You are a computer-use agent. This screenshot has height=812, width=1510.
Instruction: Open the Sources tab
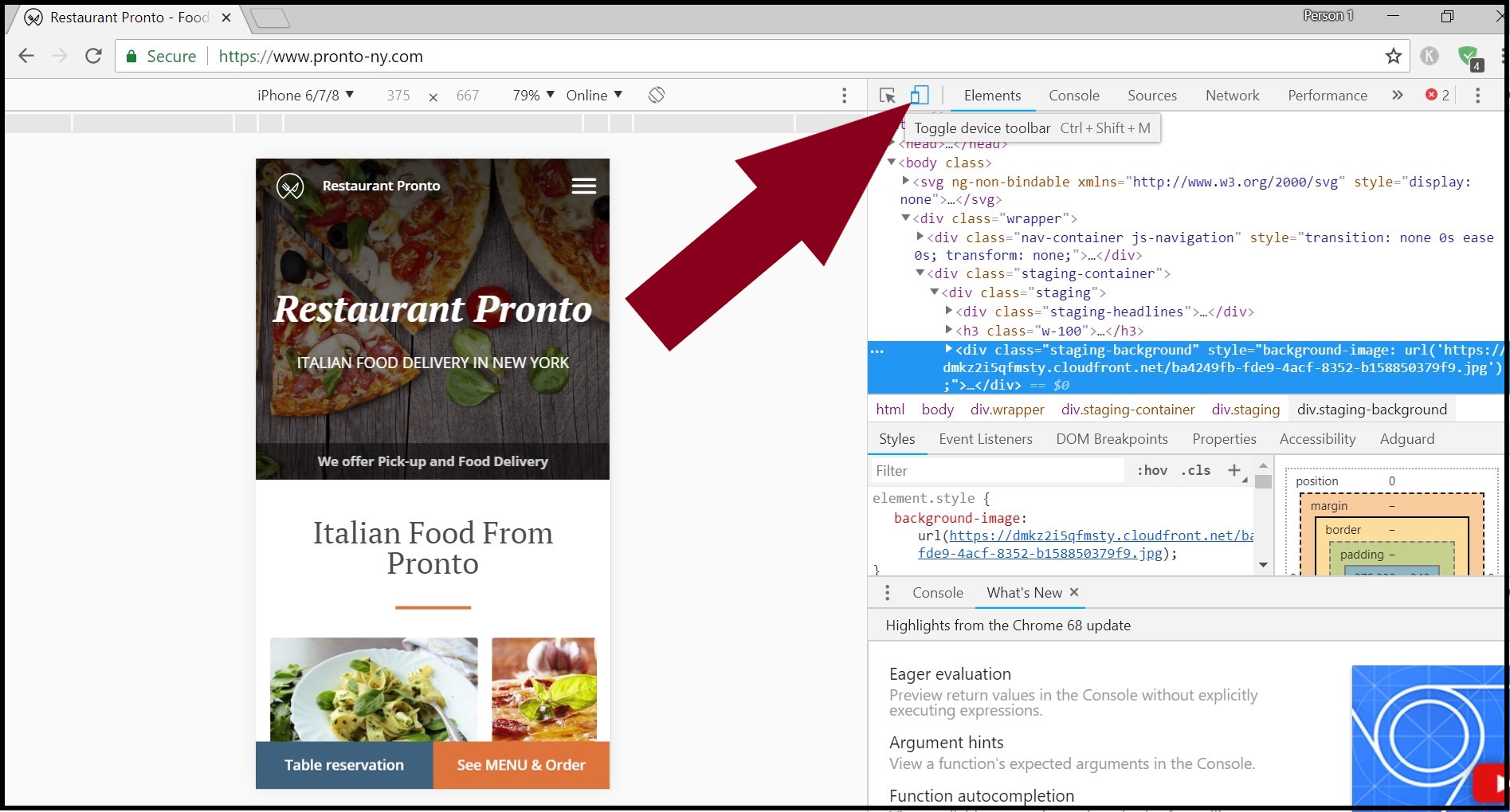tap(1152, 96)
